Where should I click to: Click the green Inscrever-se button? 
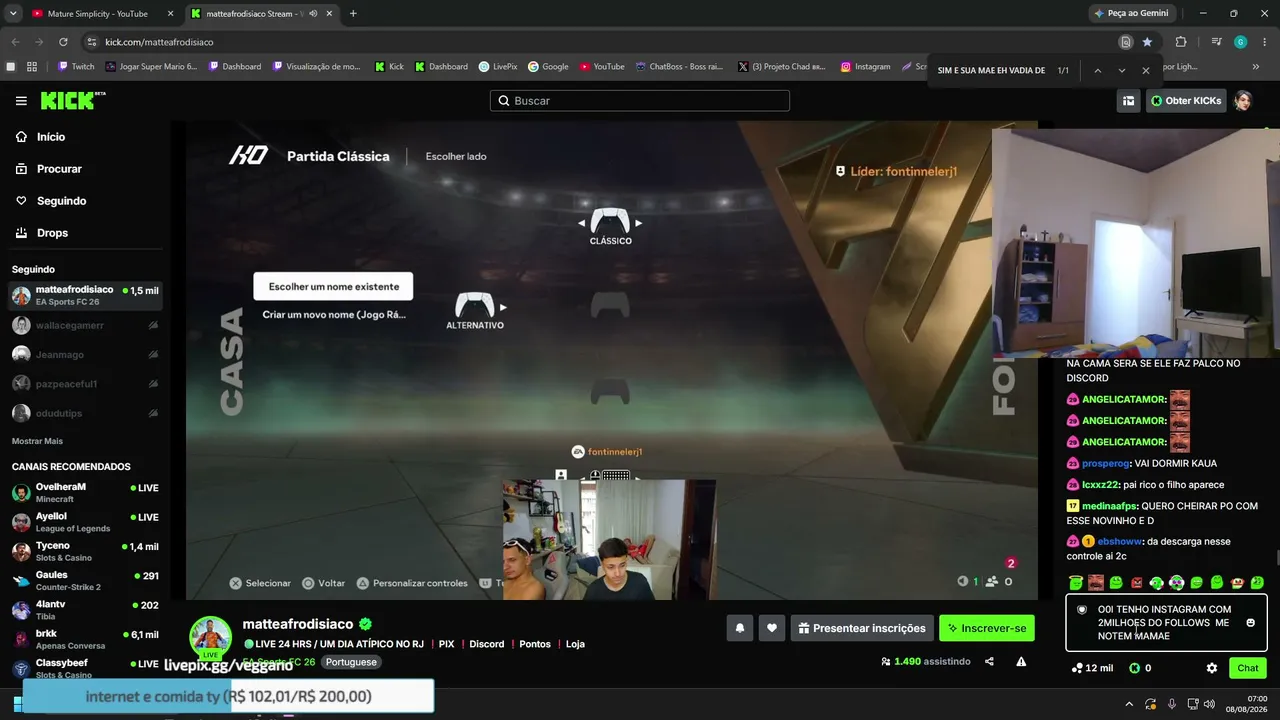coord(987,628)
